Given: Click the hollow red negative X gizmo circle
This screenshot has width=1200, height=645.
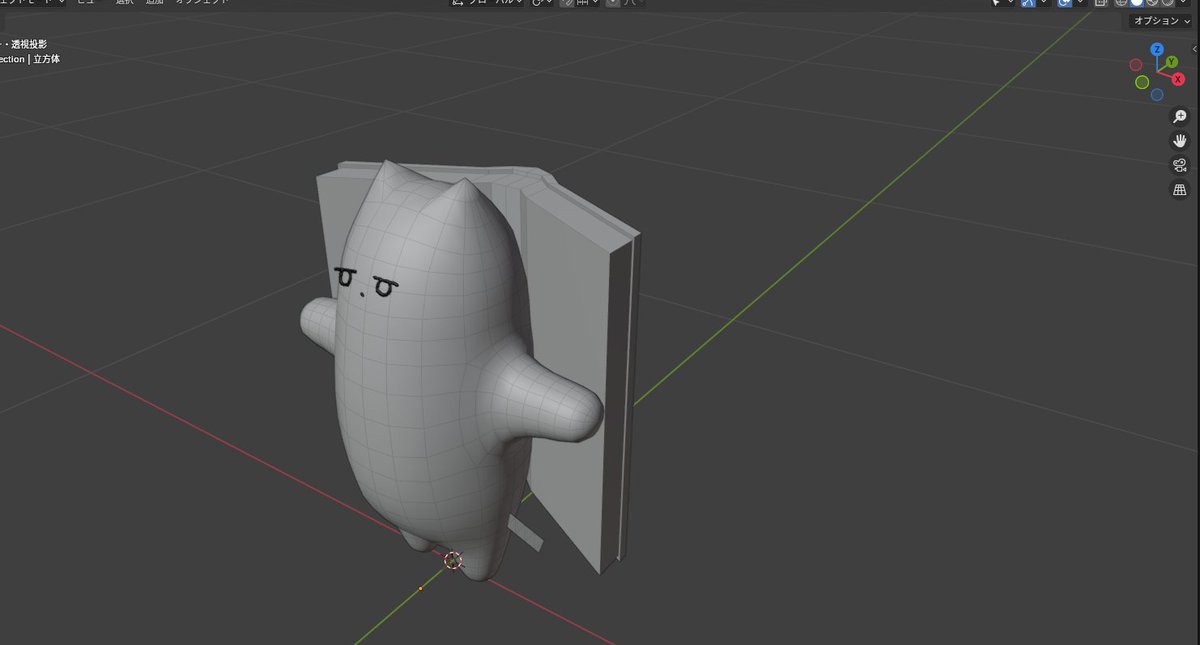Looking at the screenshot, I should (1136, 65).
